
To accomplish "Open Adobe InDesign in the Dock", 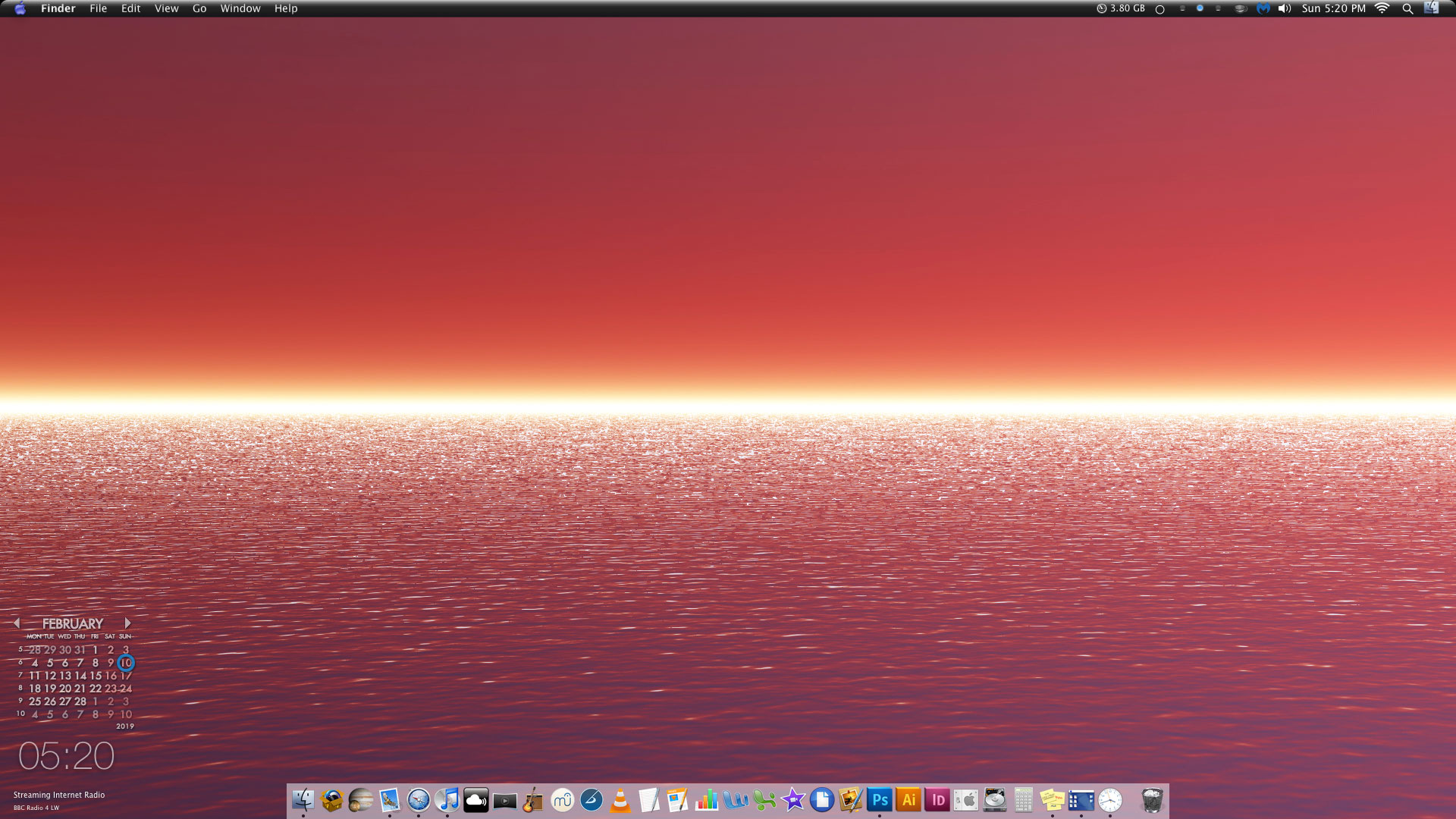I will (x=937, y=800).
